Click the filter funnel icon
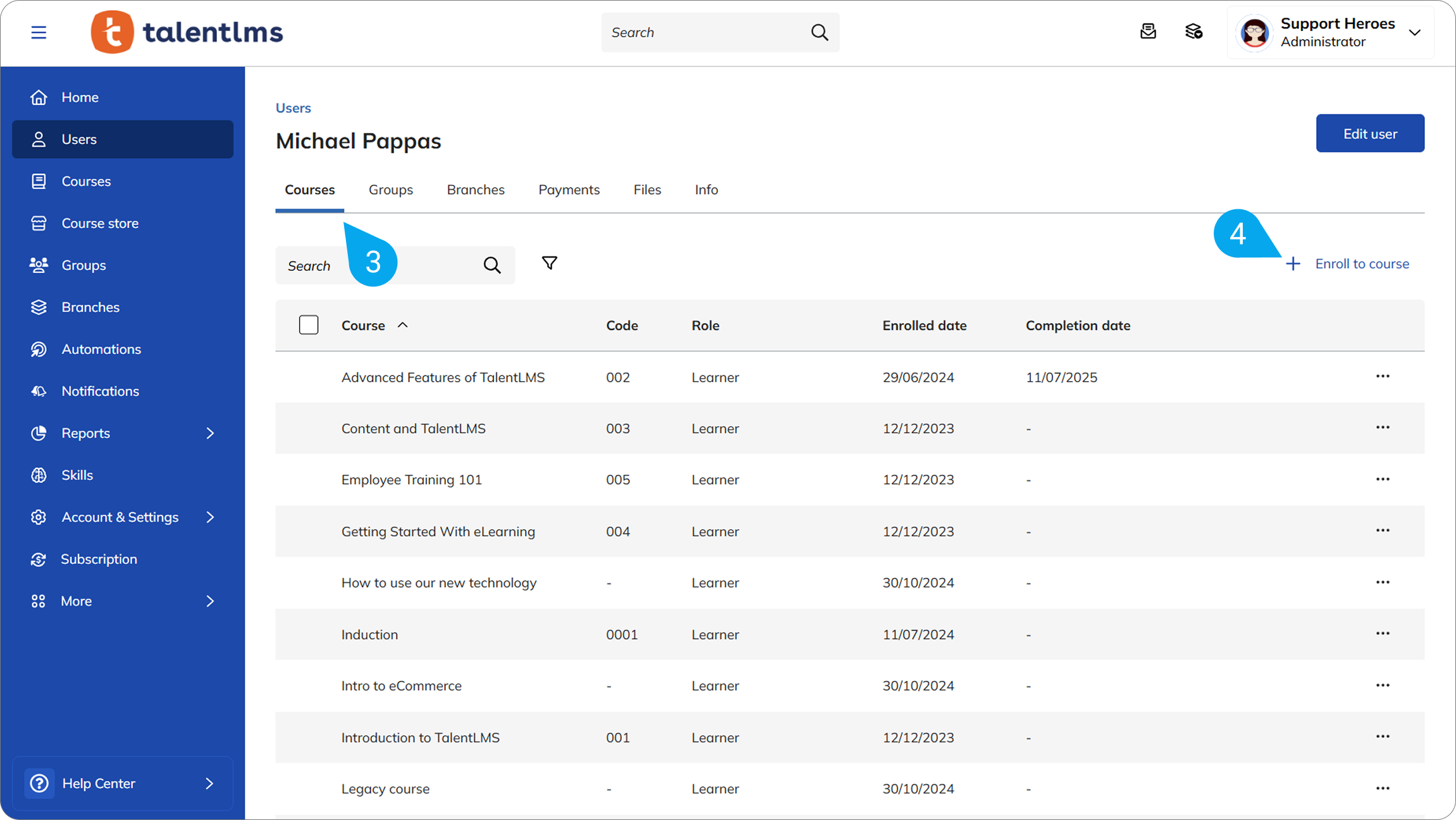Image resolution: width=1456 pixels, height=820 pixels. click(549, 263)
